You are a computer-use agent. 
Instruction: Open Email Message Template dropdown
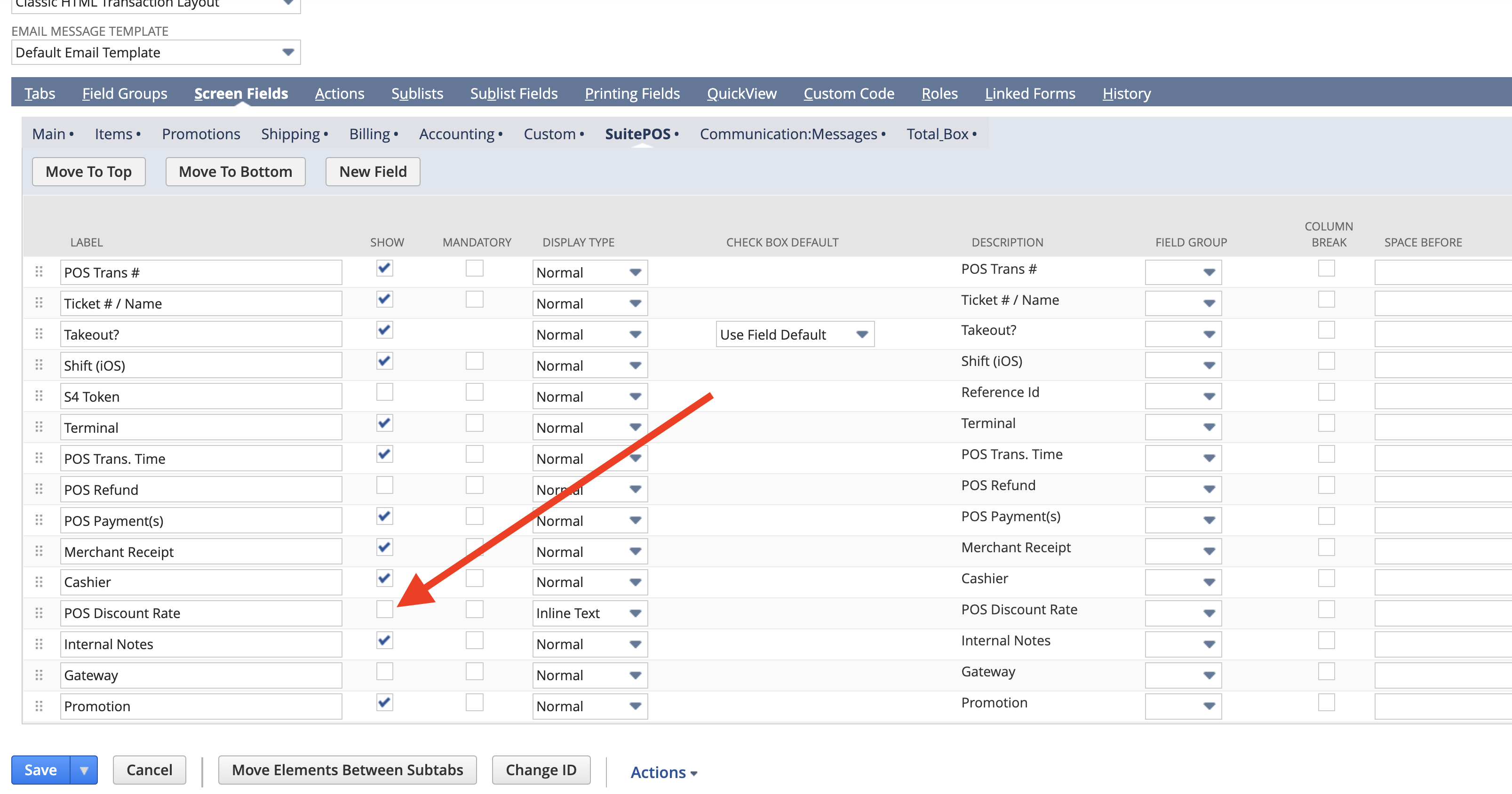tap(156, 53)
